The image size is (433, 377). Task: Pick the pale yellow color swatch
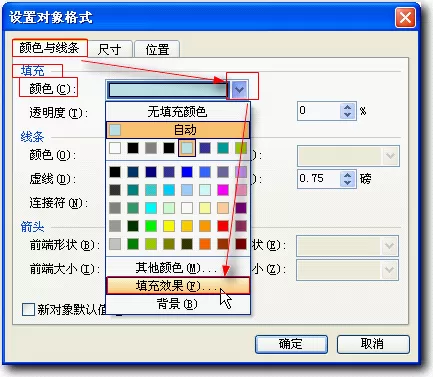coord(205,208)
